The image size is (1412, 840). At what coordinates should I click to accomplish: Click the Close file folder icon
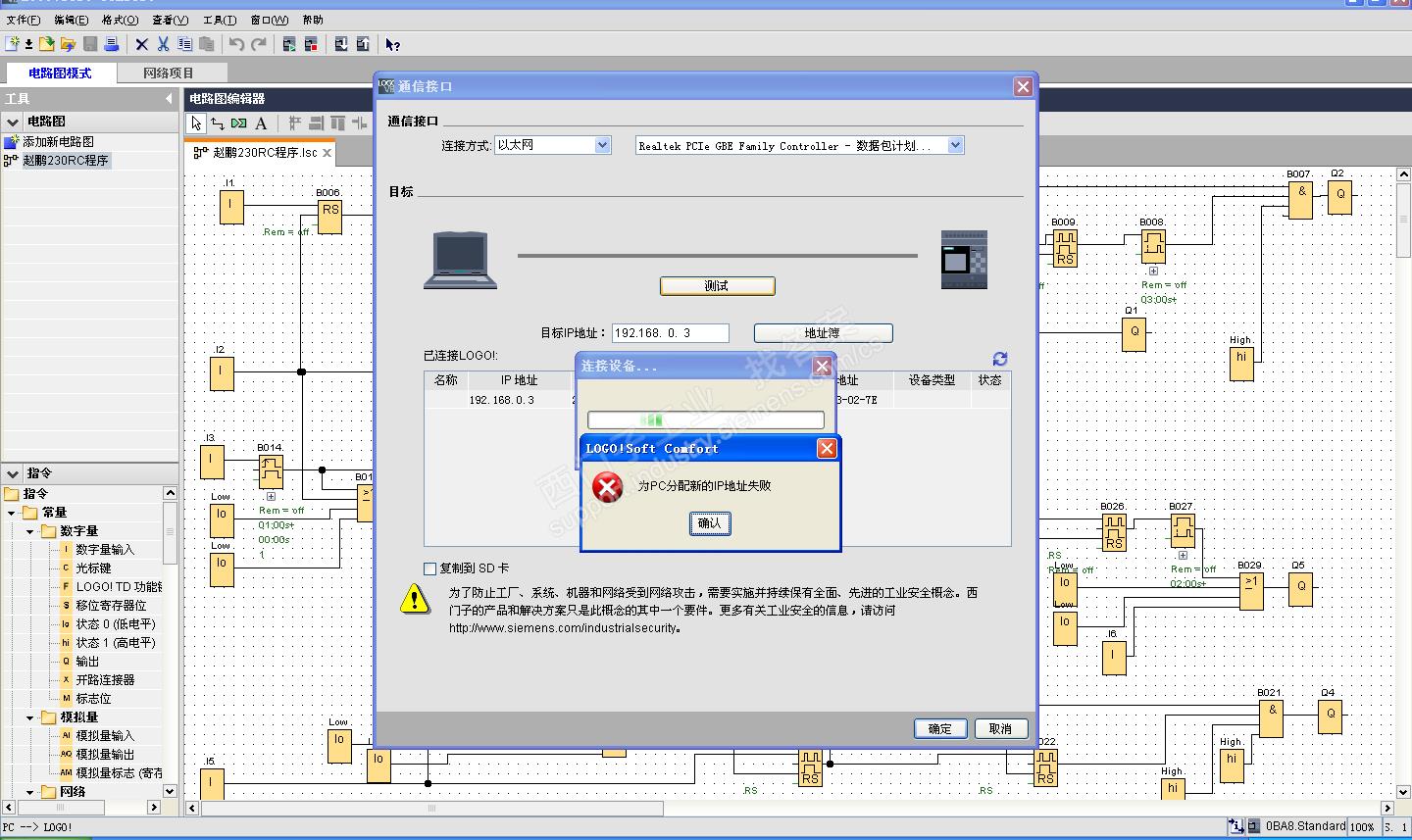point(68,44)
